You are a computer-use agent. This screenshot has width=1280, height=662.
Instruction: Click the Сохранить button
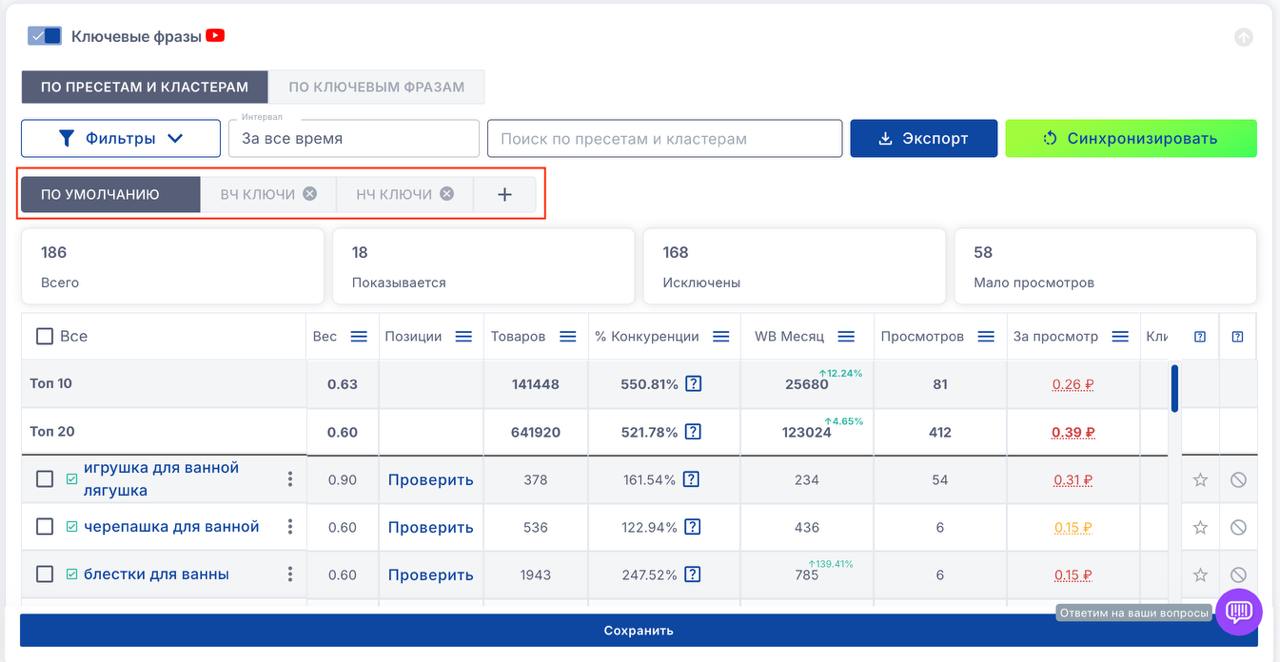638,631
